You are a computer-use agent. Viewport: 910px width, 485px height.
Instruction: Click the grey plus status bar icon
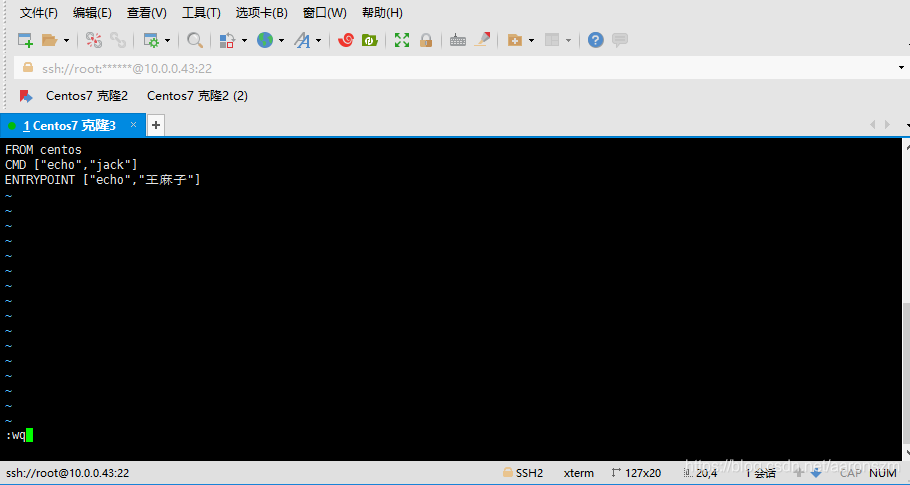pyautogui.click(x=799, y=473)
